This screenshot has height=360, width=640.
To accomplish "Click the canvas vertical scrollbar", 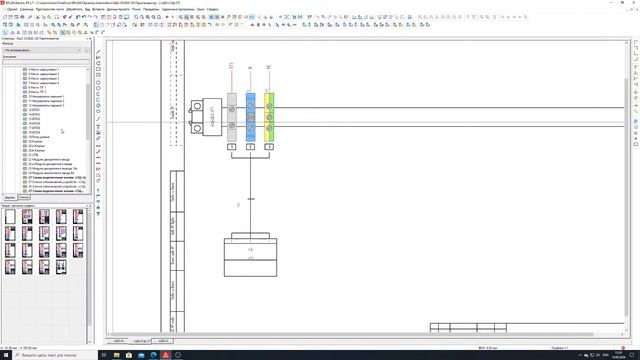I will click(x=627, y=196).
